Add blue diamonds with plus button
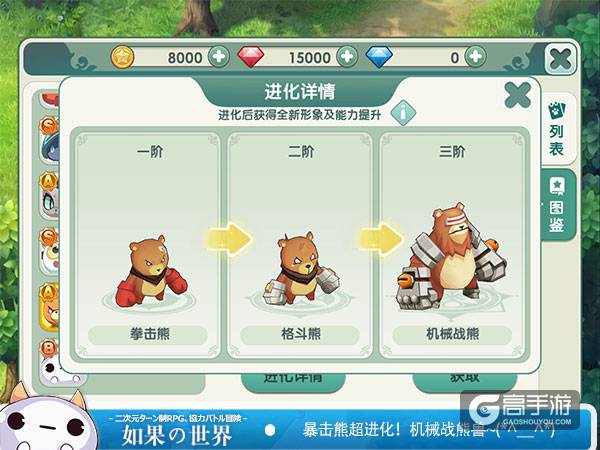The height and width of the screenshot is (450, 600). click(x=475, y=57)
